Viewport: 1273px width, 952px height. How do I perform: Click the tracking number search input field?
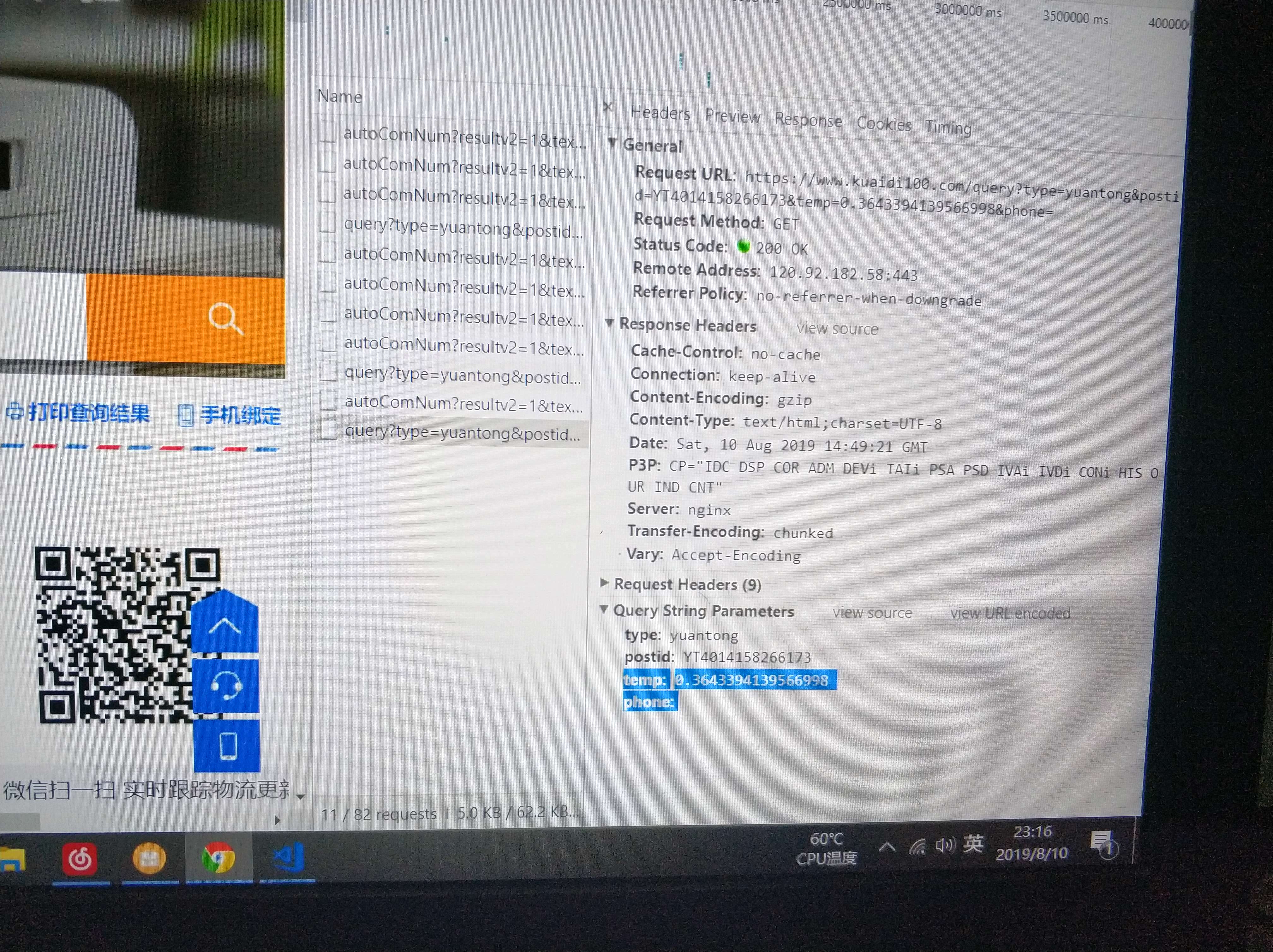pyautogui.click(x=43, y=316)
